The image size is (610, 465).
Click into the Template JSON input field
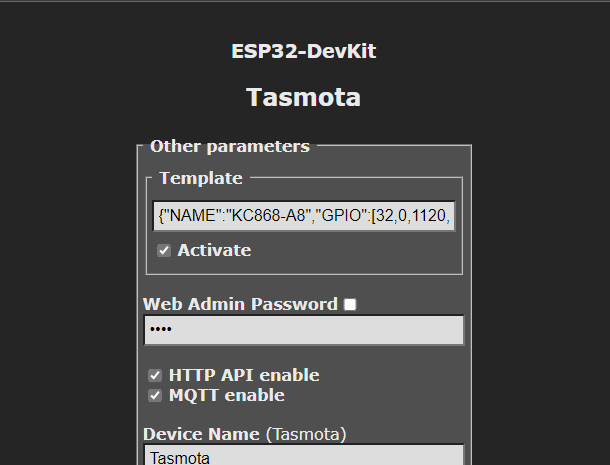[304, 215]
